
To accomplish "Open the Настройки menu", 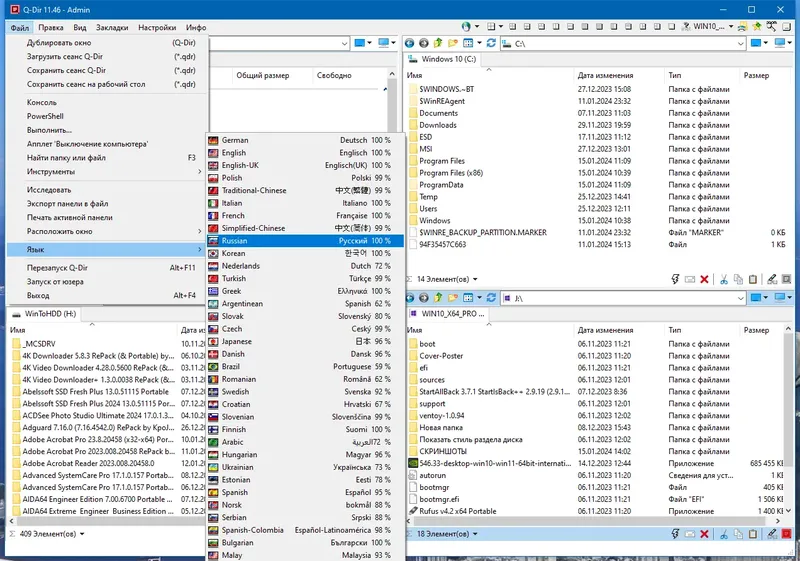I will coord(157,28).
